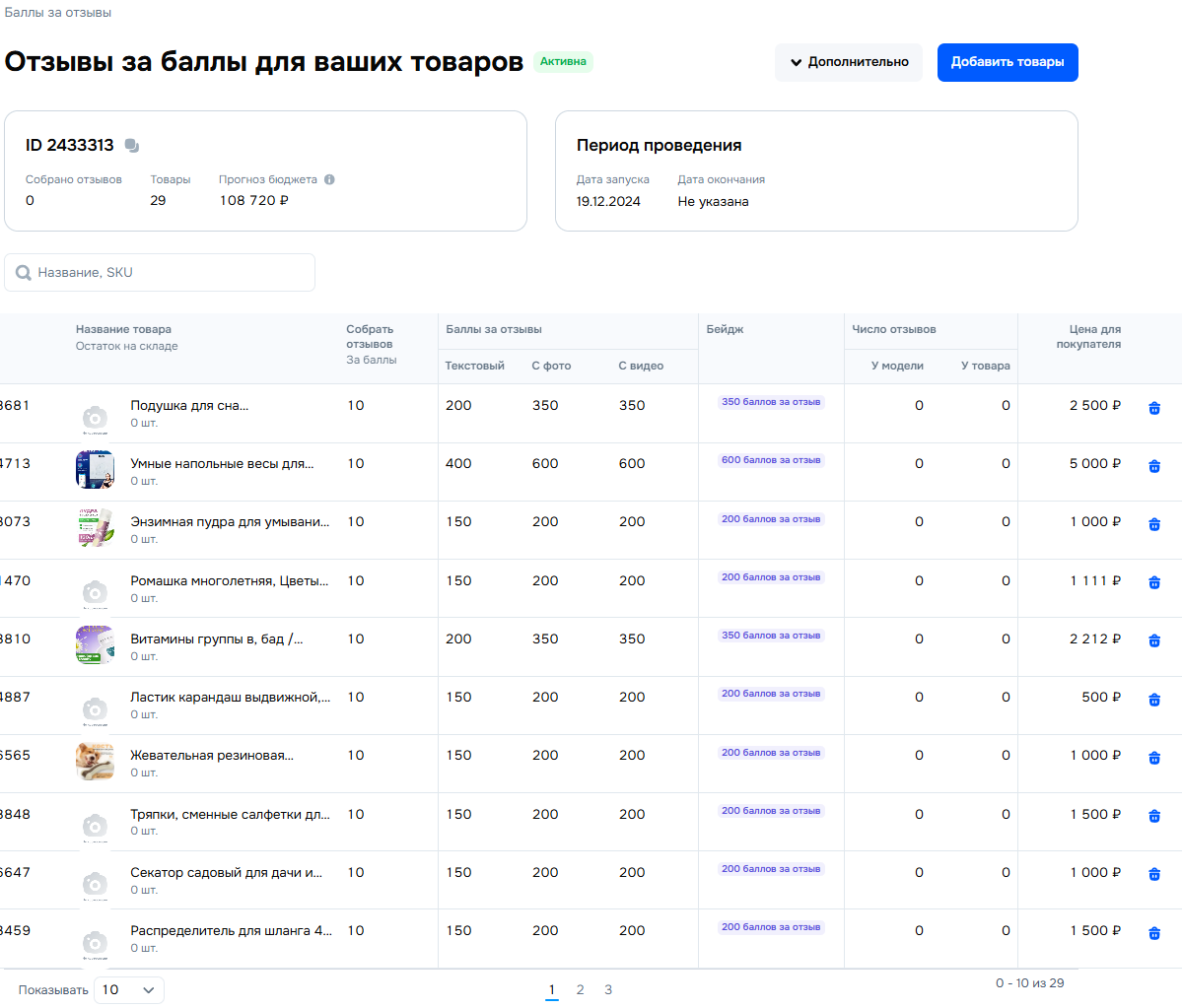The image size is (1182, 1008).
Task: Go to page 3
Action: (607, 990)
